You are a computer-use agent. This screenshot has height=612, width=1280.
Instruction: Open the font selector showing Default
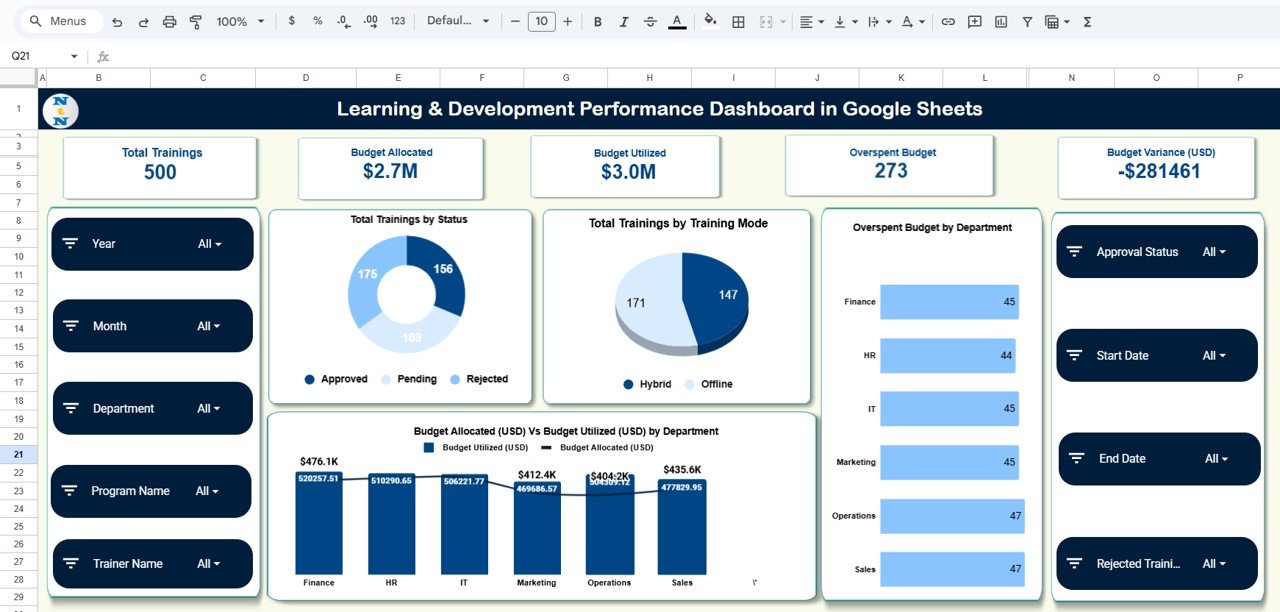pos(458,21)
